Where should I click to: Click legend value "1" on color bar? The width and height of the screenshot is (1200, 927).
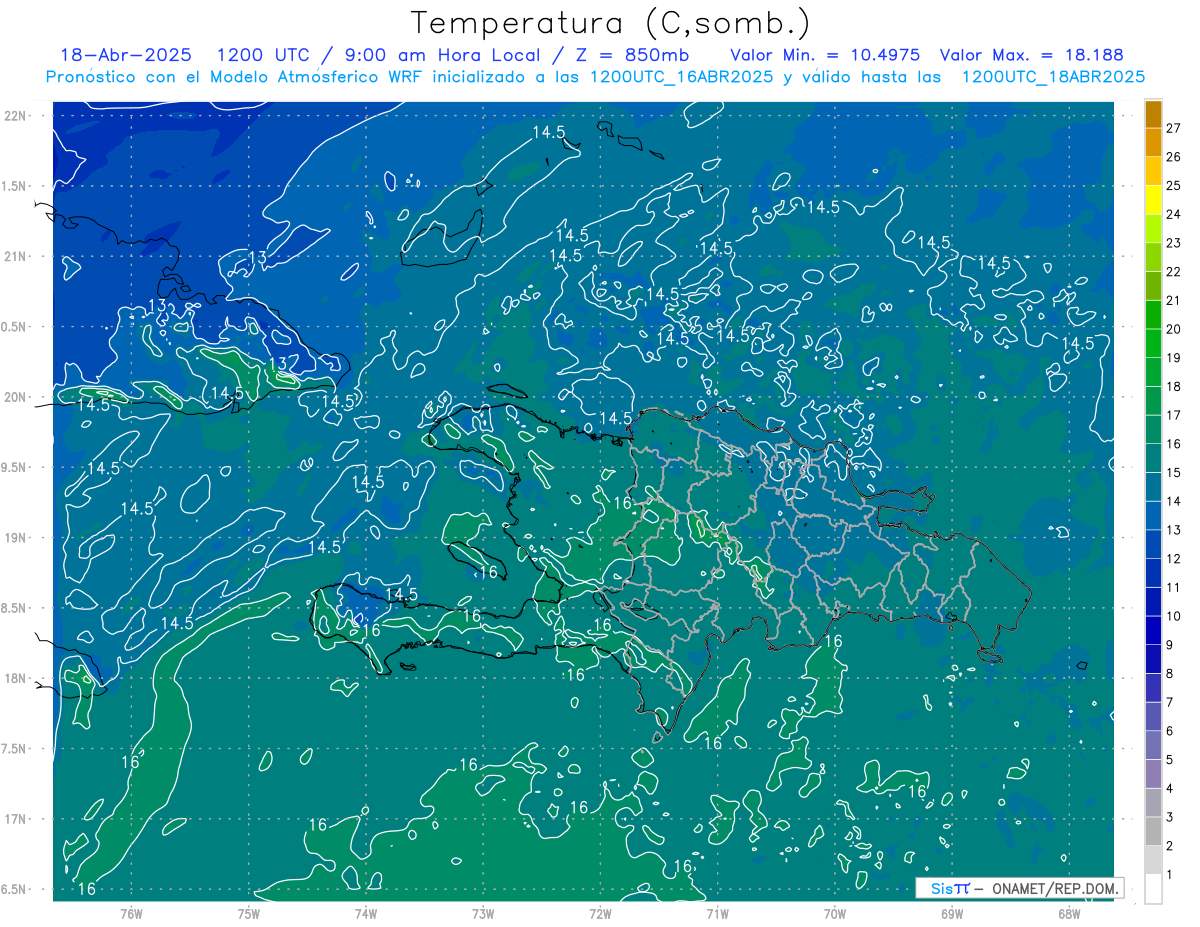[1170, 875]
